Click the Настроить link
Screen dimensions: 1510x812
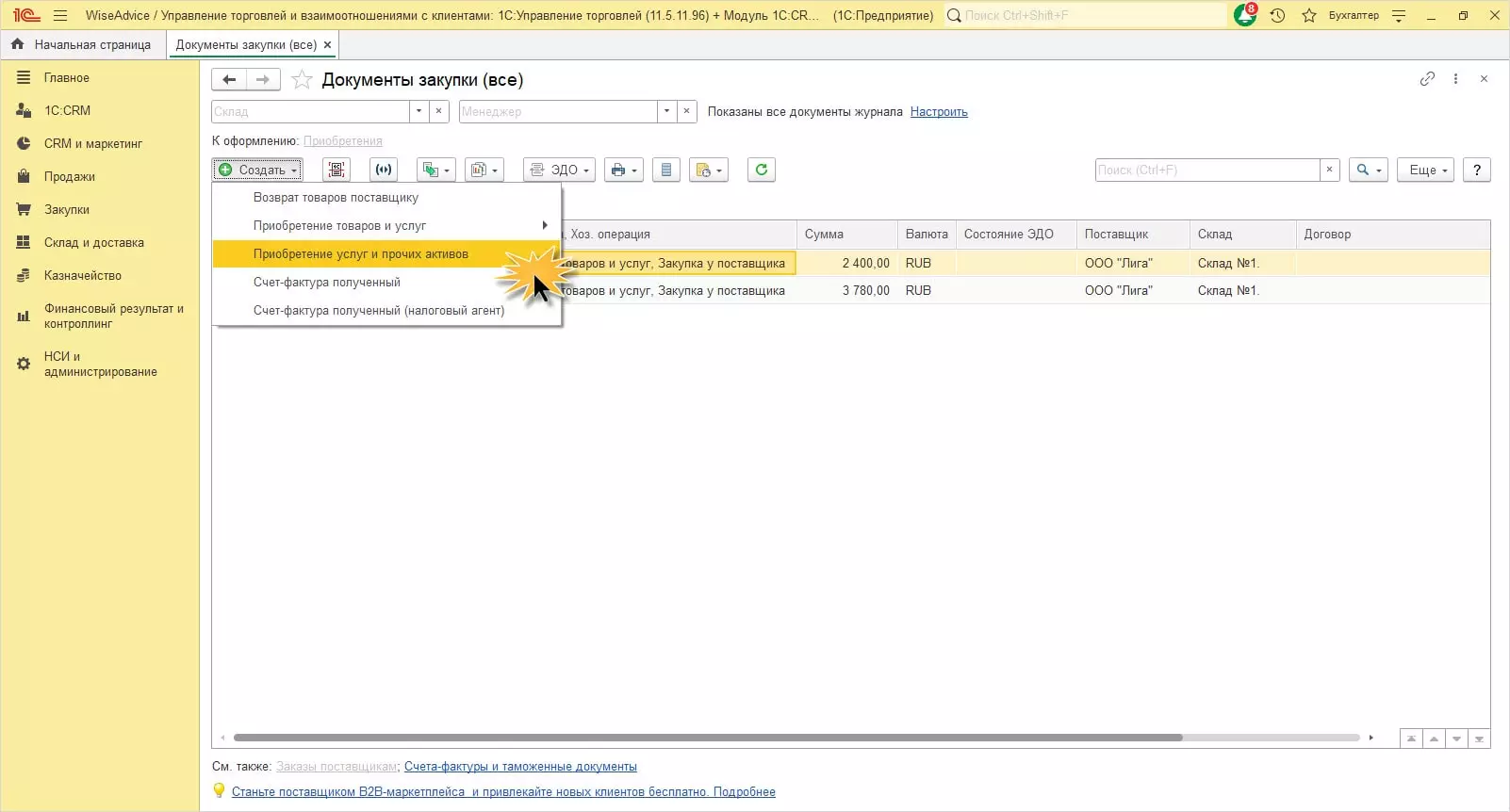[x=938, y=111]
